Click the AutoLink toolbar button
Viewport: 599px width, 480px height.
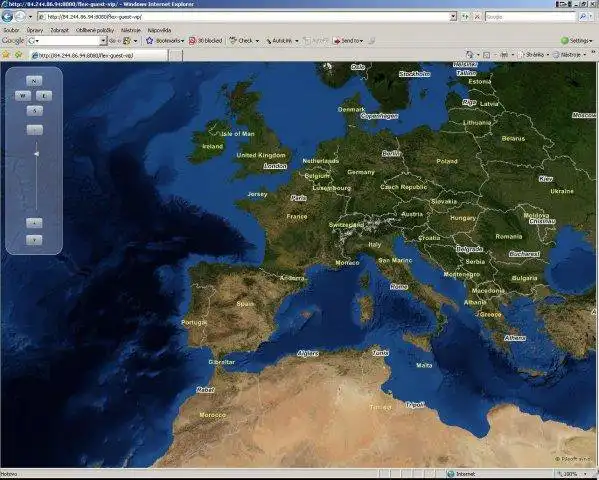(x=279, y=41)
